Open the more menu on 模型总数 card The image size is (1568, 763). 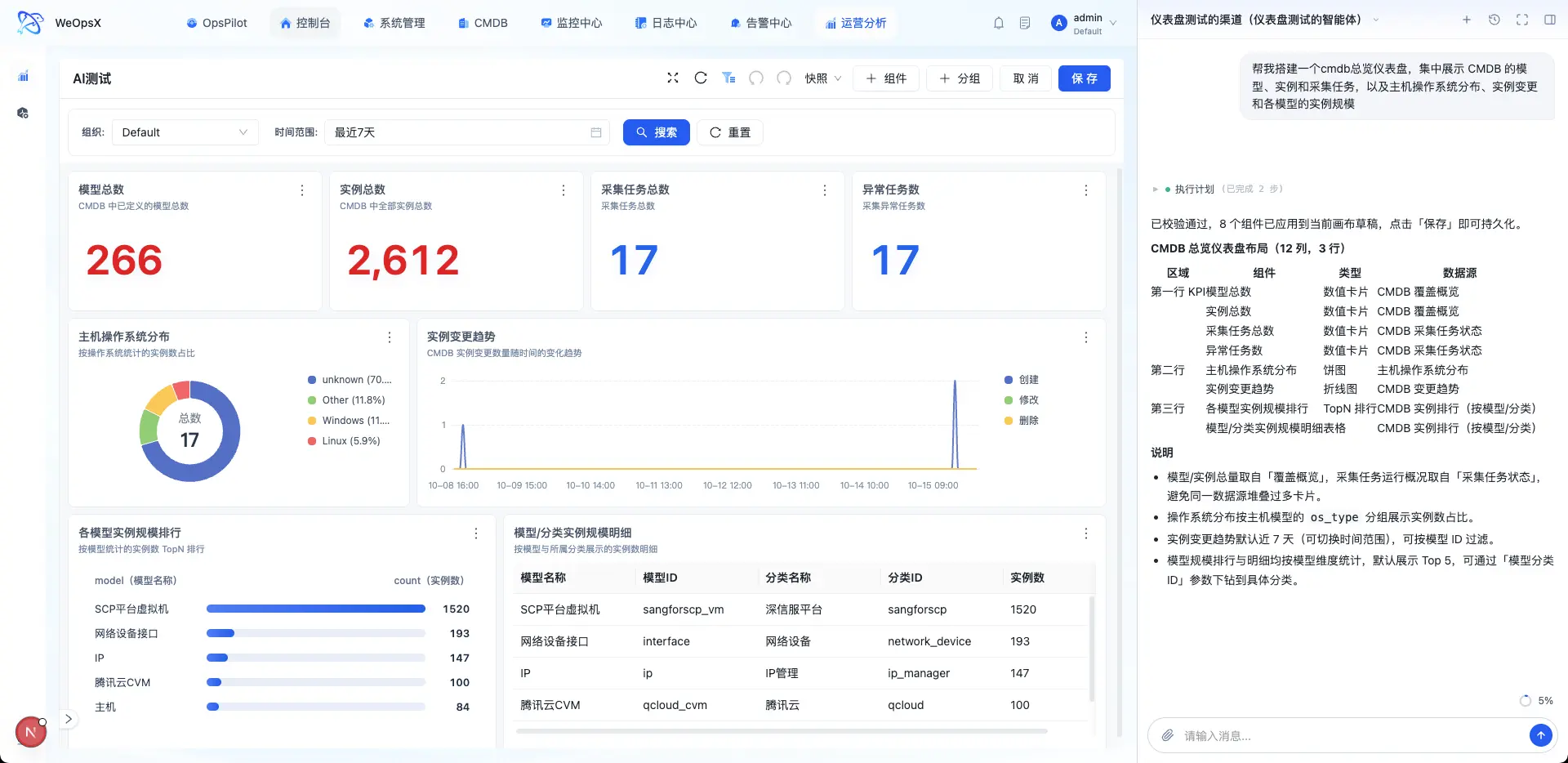click(302, 190)
